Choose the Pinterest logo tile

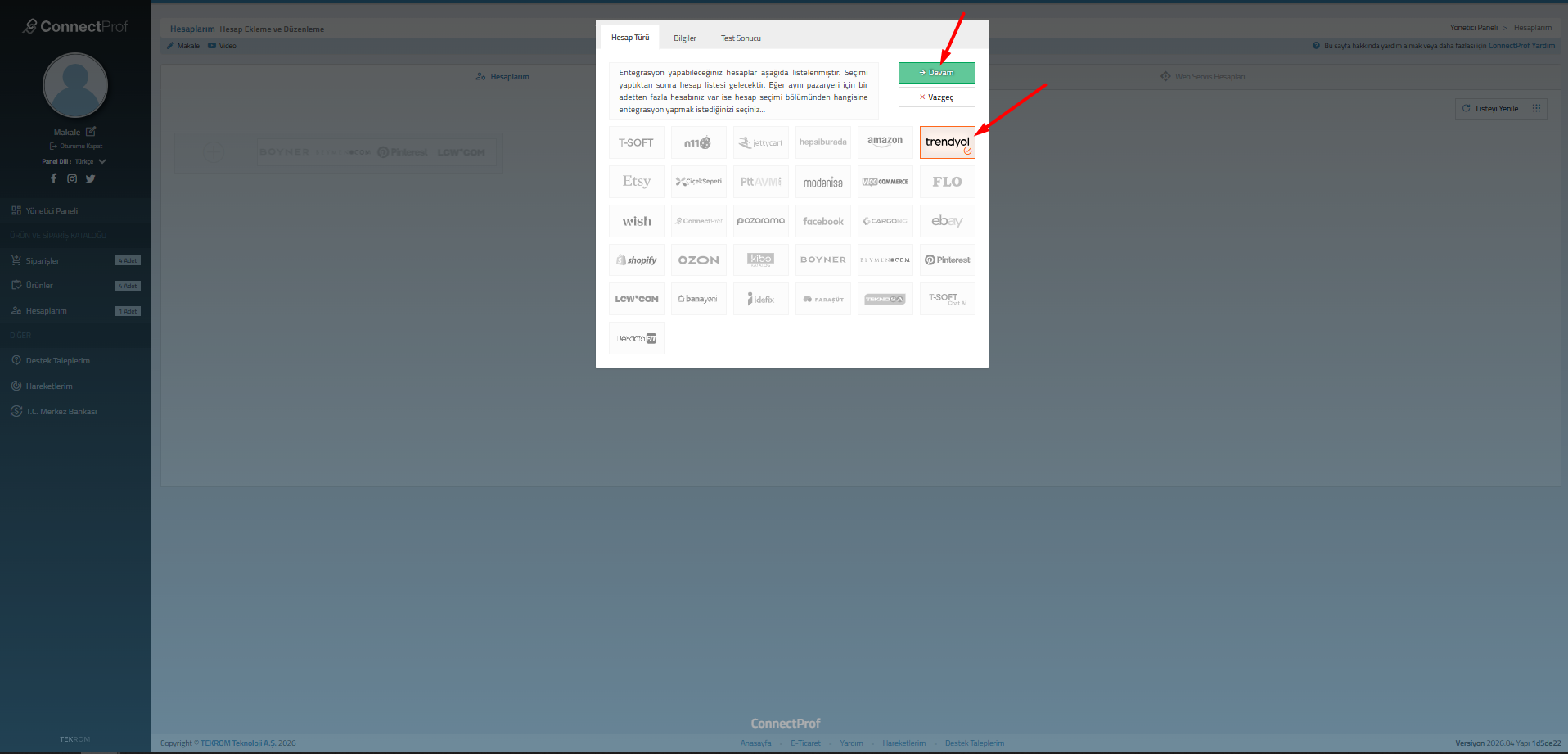(x=947, y=260)
